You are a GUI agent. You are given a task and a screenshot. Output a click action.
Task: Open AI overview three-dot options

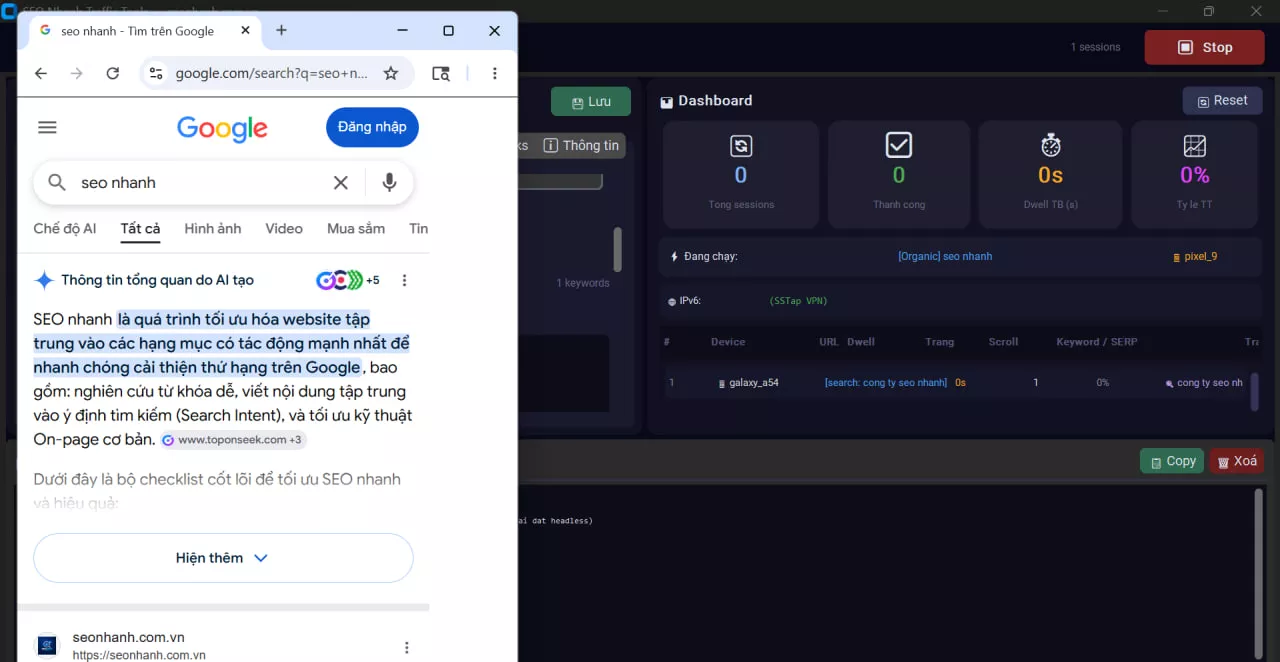point(404,281)
